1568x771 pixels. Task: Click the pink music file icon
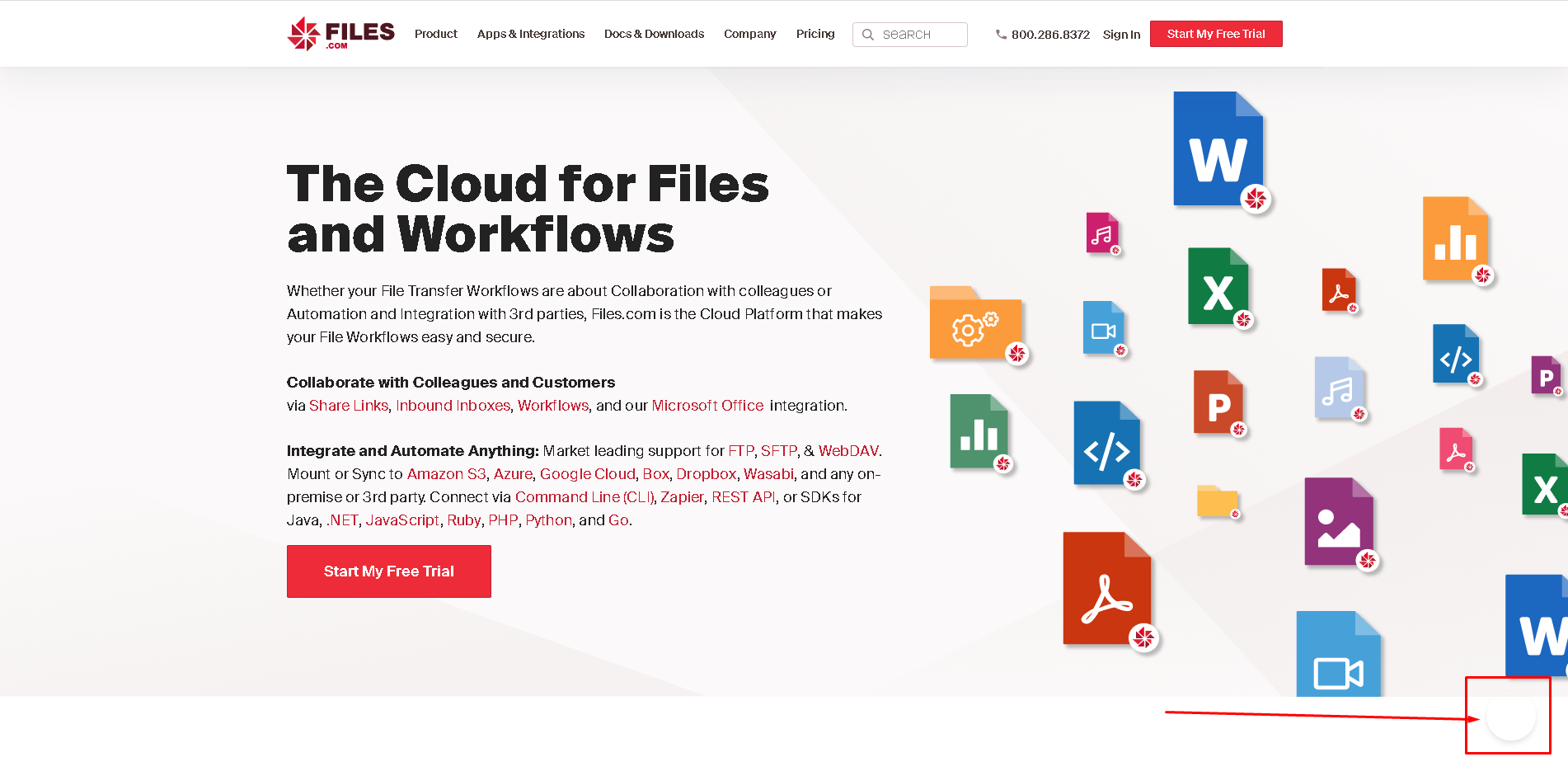pos(1102,233)
